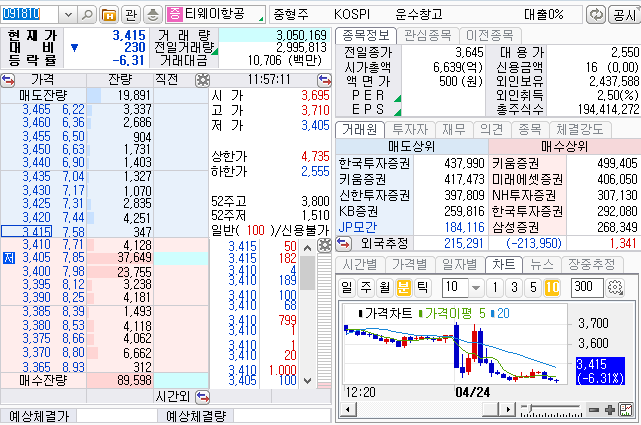Select the 의견 tab
641x425 pixels.
click(491, 130)
